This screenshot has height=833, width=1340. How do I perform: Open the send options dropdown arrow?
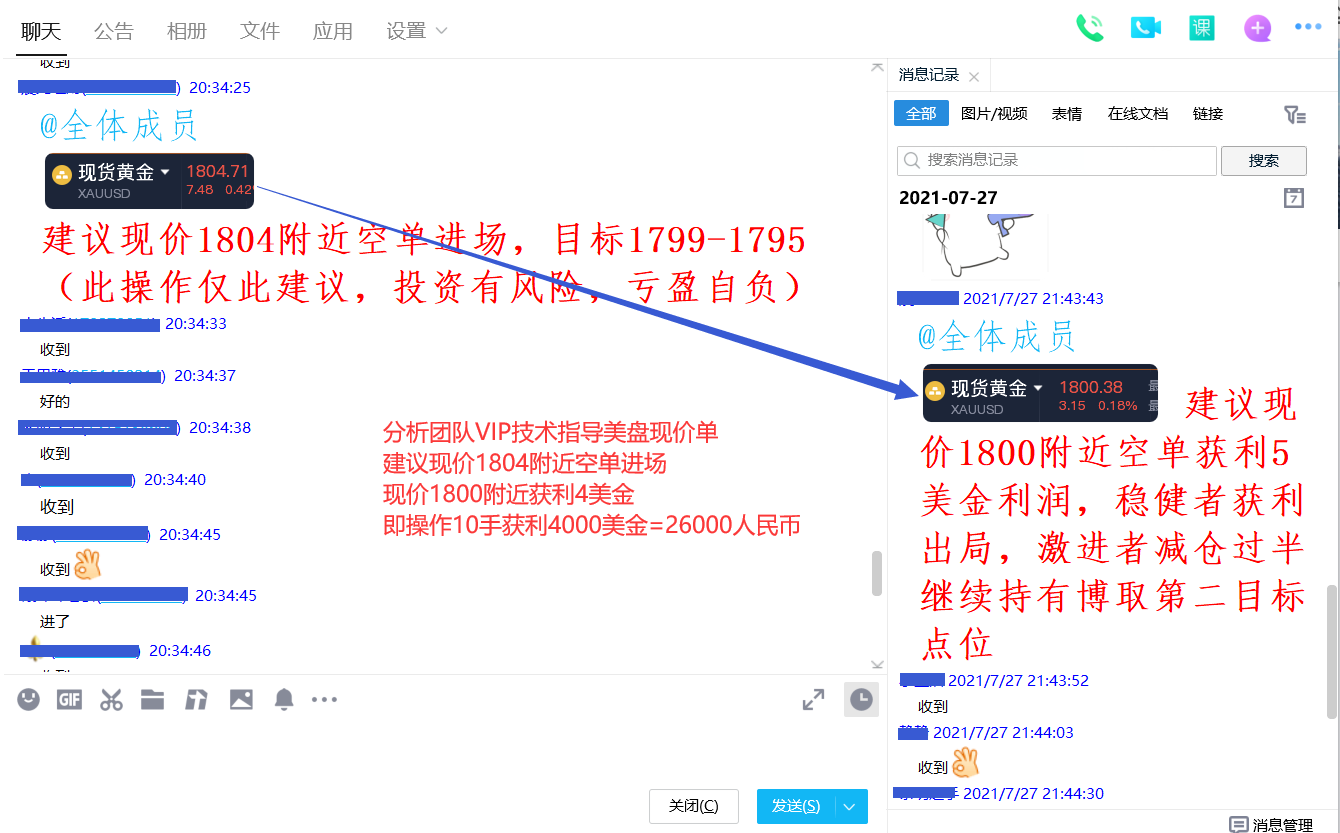coord(851,806)
